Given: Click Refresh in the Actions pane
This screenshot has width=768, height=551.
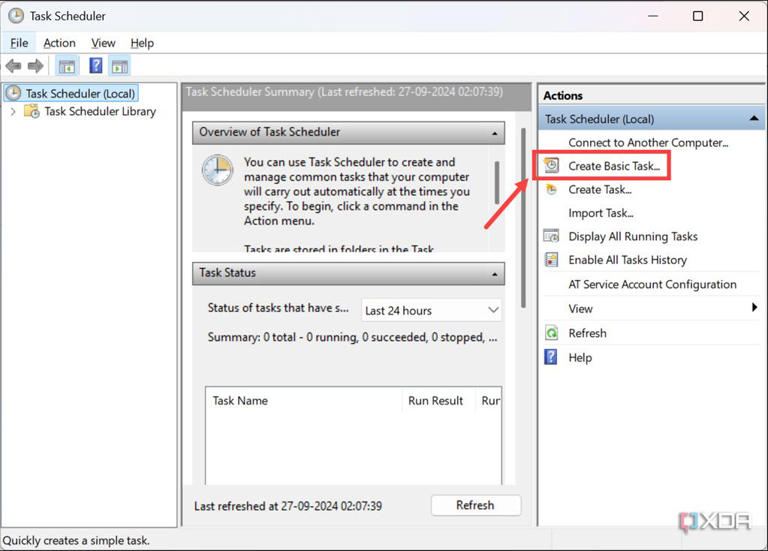Looking at the screenshot, I should click(587, 334).
